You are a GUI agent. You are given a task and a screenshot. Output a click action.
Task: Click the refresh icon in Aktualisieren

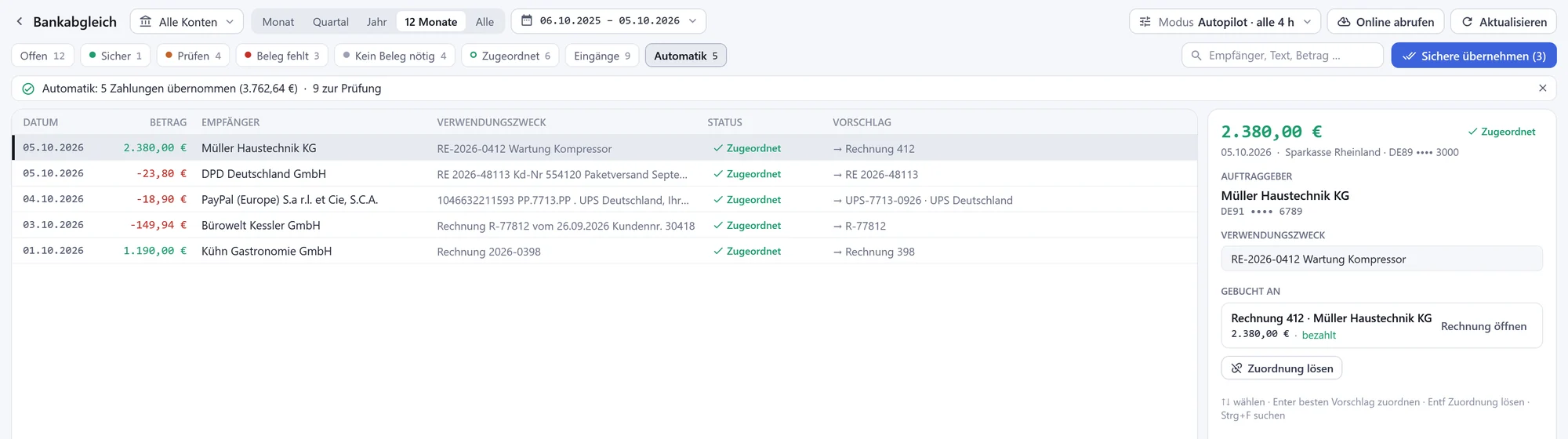pos(1467,22)
